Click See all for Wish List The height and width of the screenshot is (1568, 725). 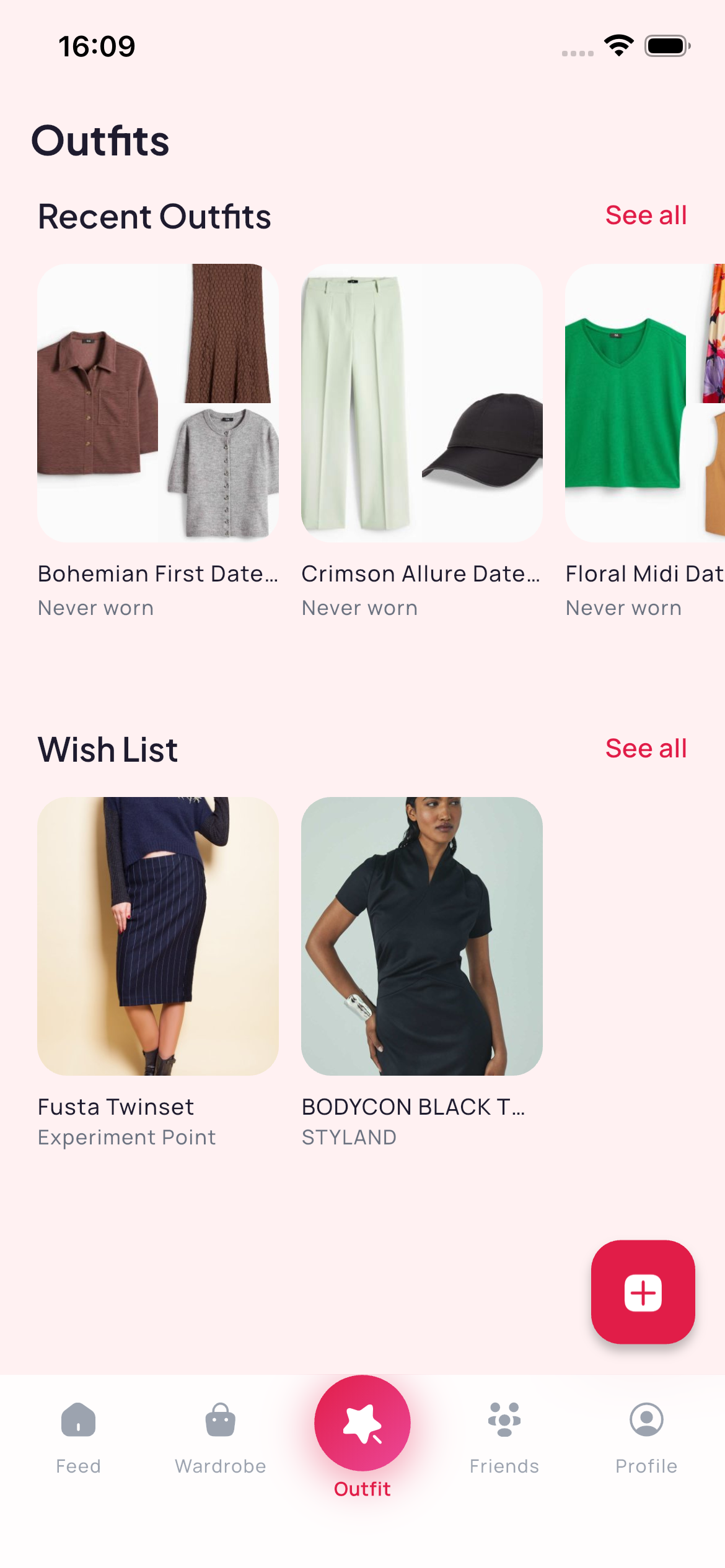tap(646, 749)
